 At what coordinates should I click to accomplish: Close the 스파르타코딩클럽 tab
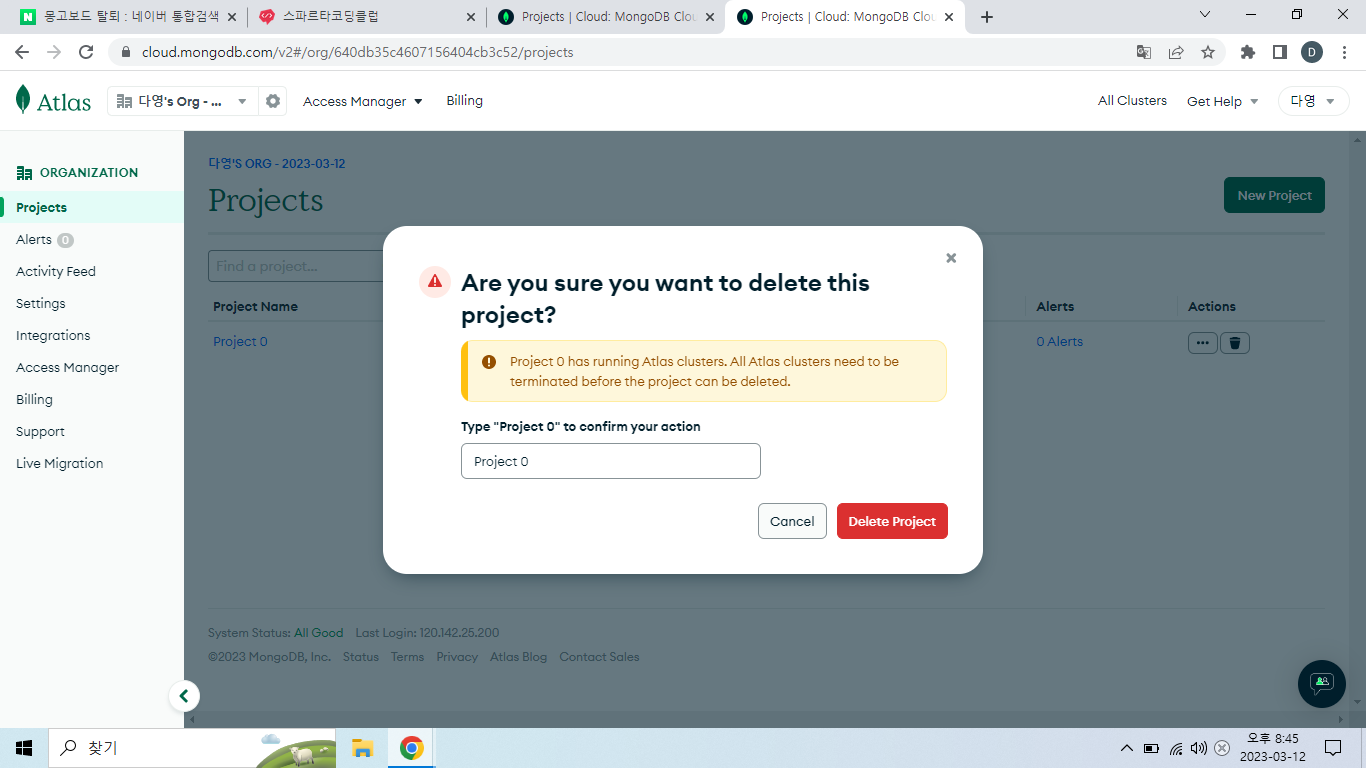pyautogui.click(x=471, y=17)
